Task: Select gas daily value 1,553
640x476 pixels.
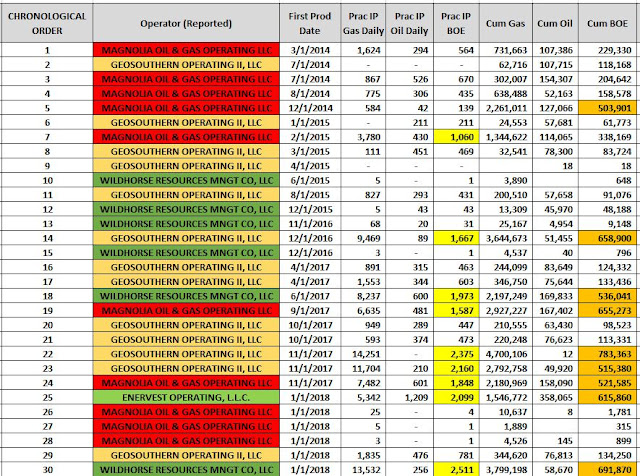Action: click(x=363, y=282)
